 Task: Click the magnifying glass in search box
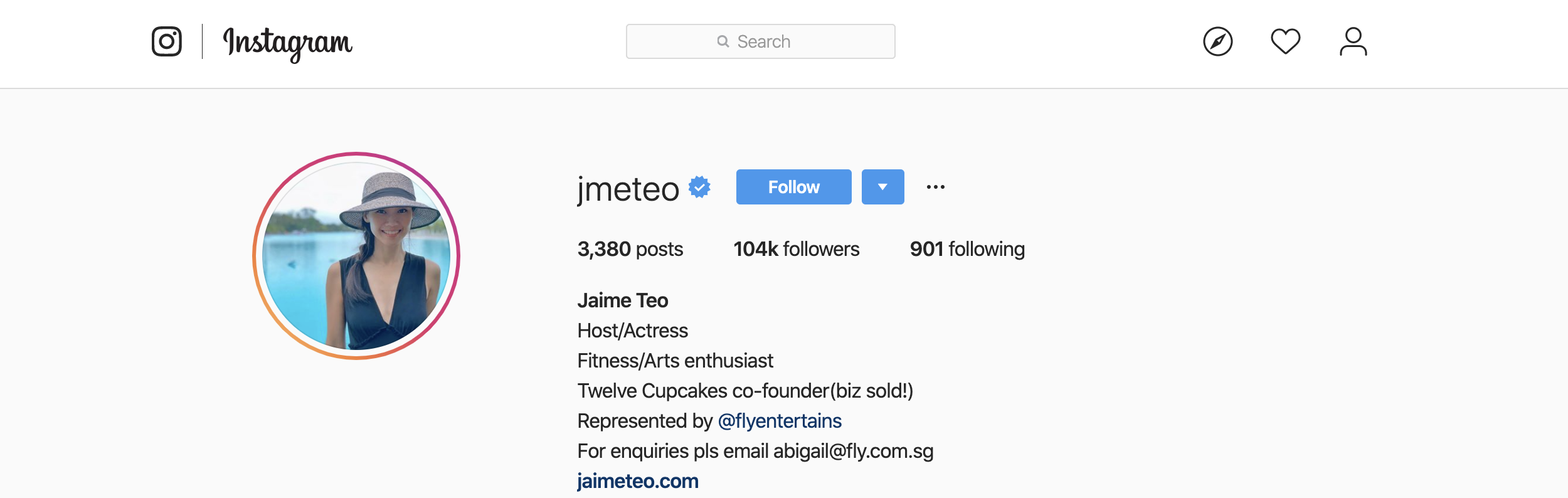(x=723, y=41)
